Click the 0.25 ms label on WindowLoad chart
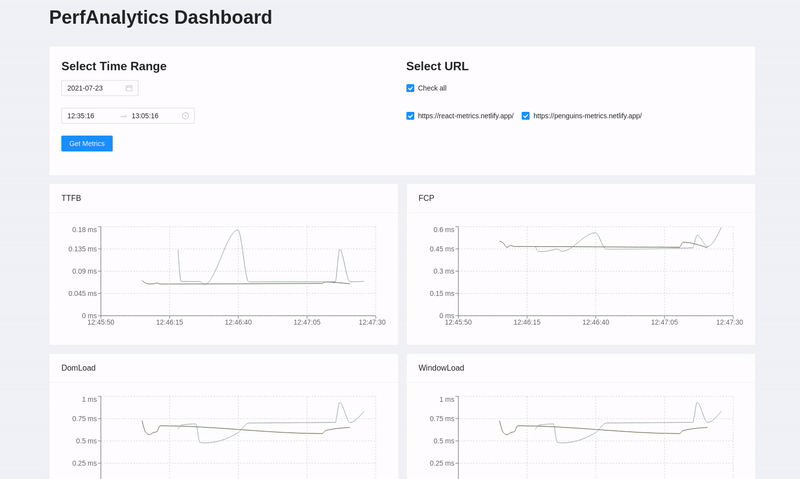Viewport: 800px width, 479px height. (x=441, y=463)
